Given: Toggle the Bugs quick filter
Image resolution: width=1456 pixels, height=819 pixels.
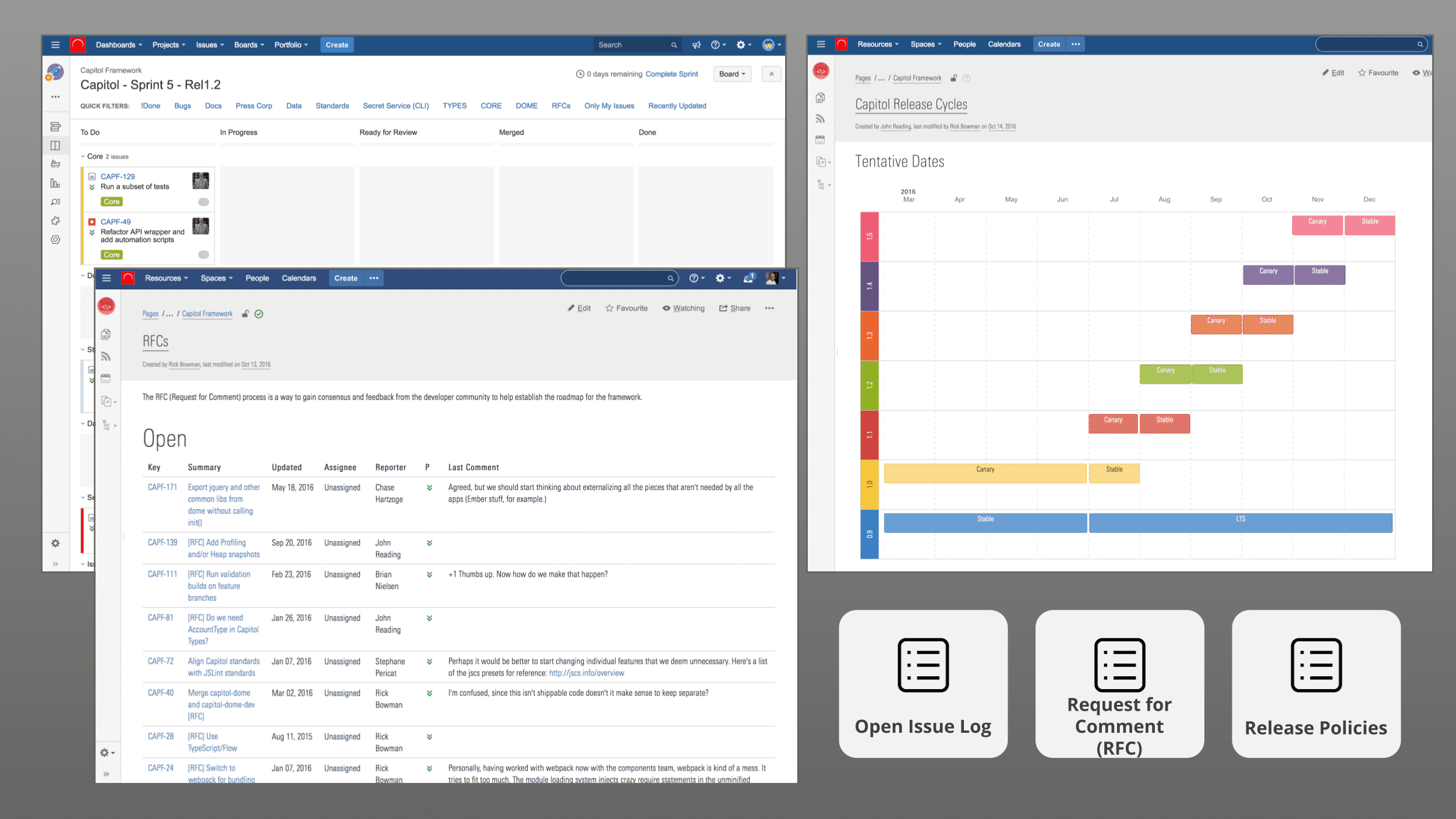Looking at the screenshot, I should pos(183,105).
